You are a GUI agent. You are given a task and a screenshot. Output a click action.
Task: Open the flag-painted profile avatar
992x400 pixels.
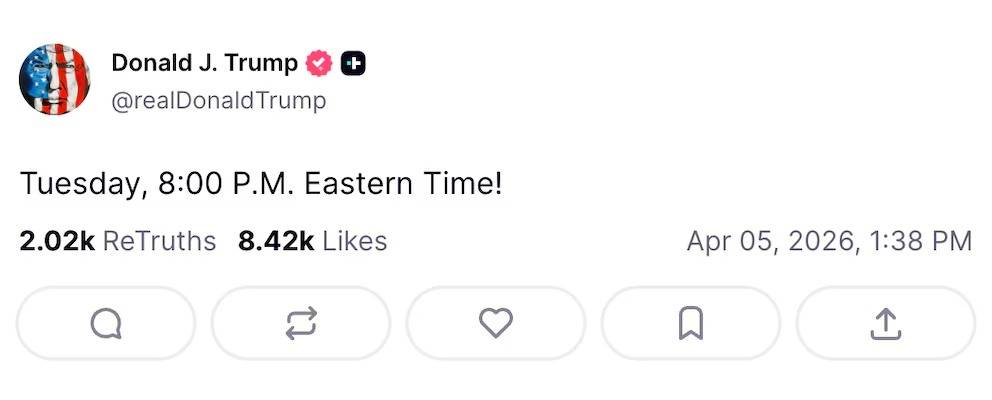pos(55,80)
